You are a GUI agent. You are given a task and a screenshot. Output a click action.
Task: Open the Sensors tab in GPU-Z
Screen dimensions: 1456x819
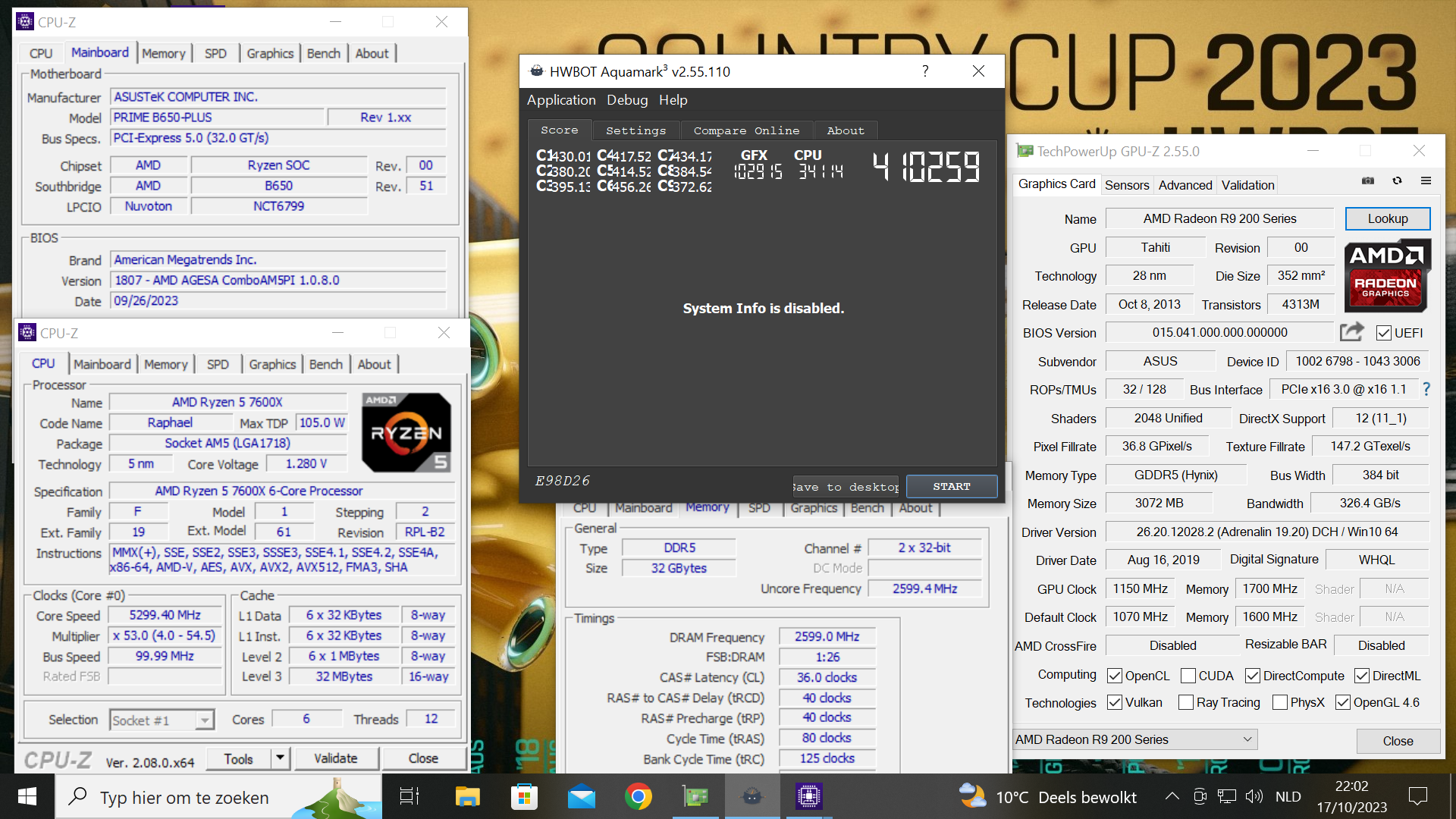click(x=1127, y=185)
